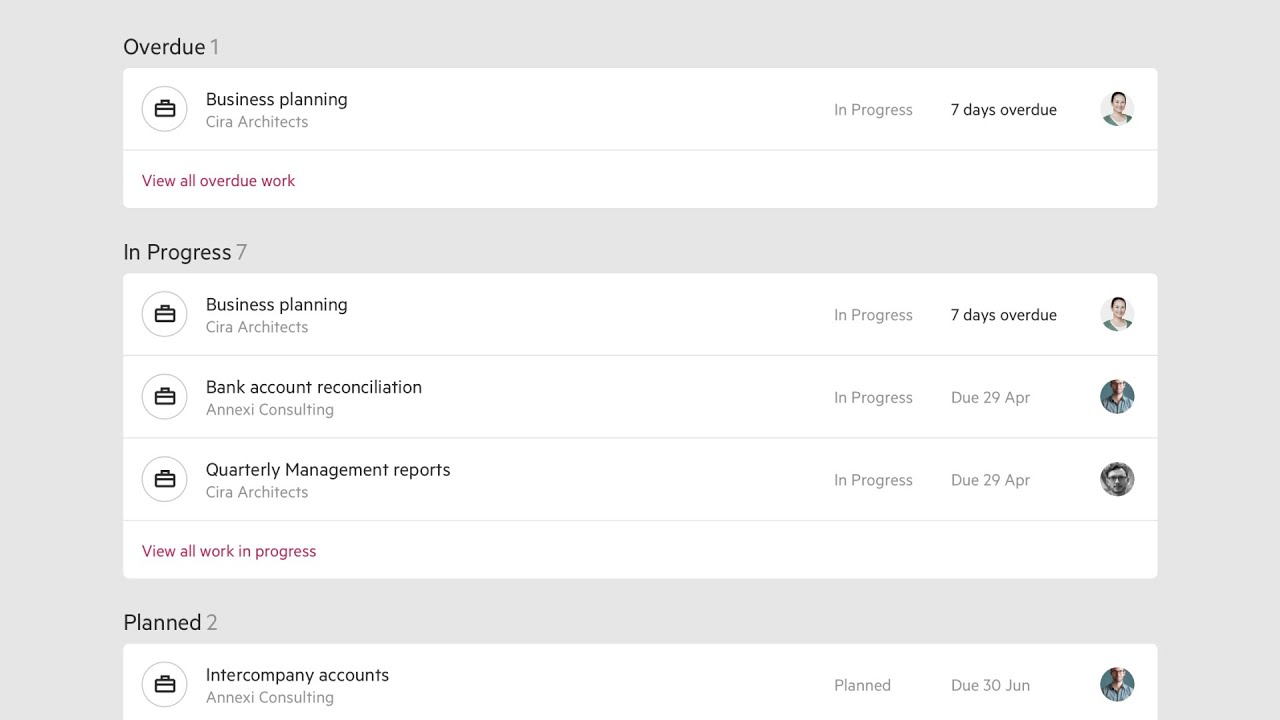Open View all work in progress link
1280x720 pixels.
[229, 551]
